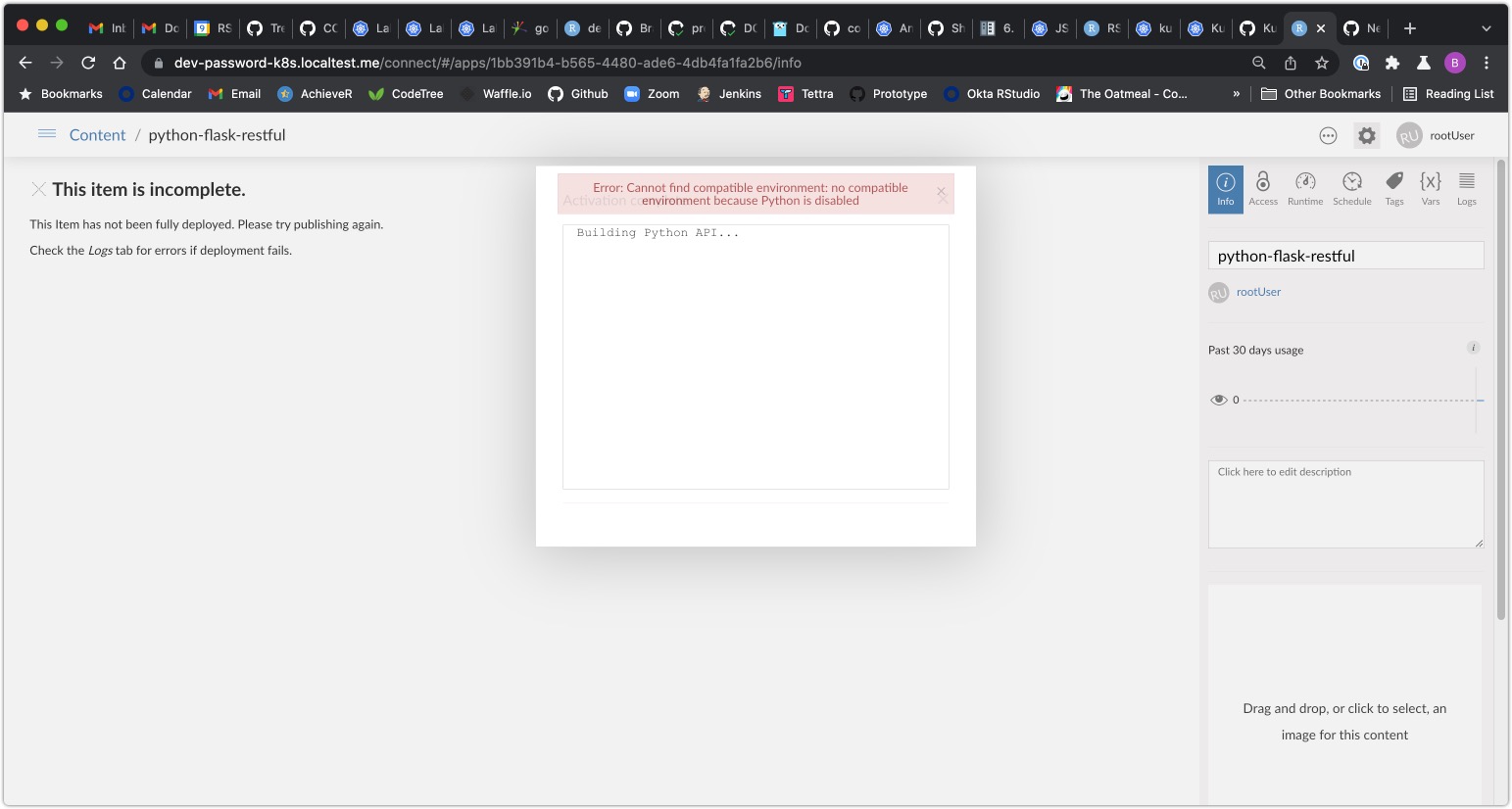Click the description field to edit it
1512x809 pixels.
coord(1344,503)
